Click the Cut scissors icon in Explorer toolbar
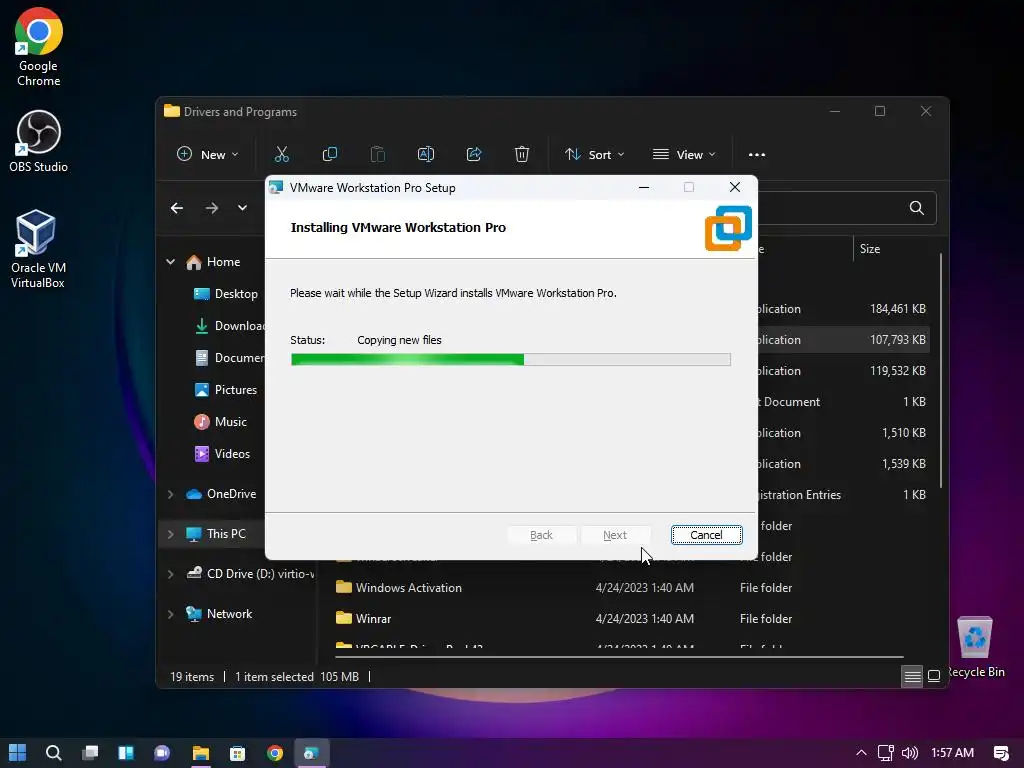The image size is (1024, 768). click(x=281, y=155)
